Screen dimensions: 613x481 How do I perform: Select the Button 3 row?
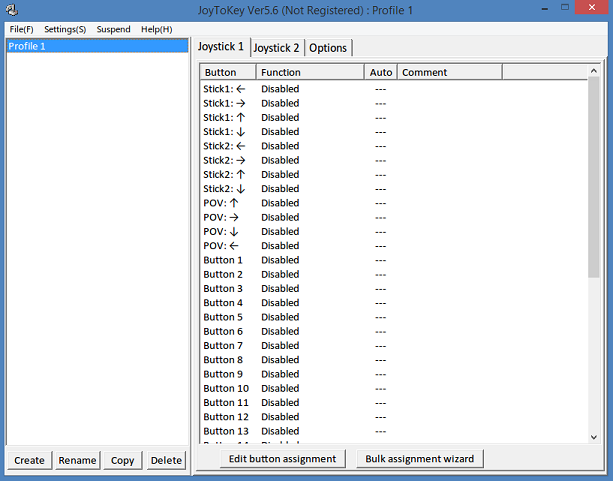coord(394,289)
